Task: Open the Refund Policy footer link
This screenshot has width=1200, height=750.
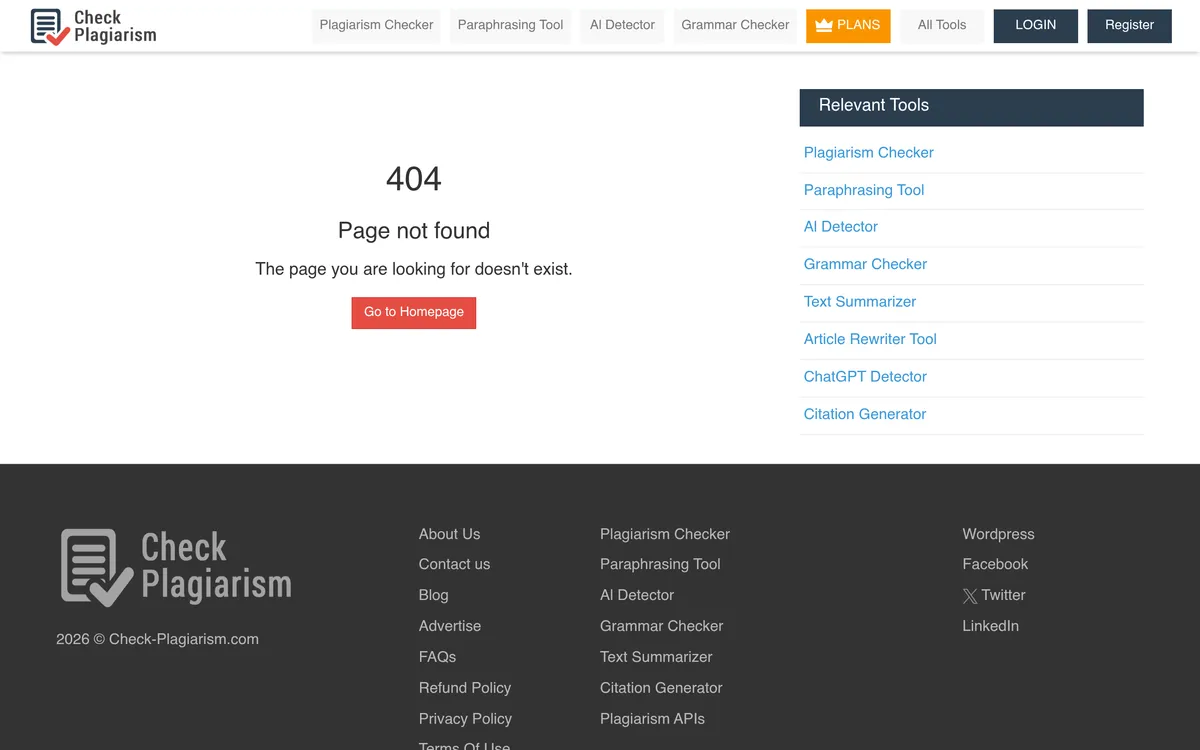Action: click(465, 688)
